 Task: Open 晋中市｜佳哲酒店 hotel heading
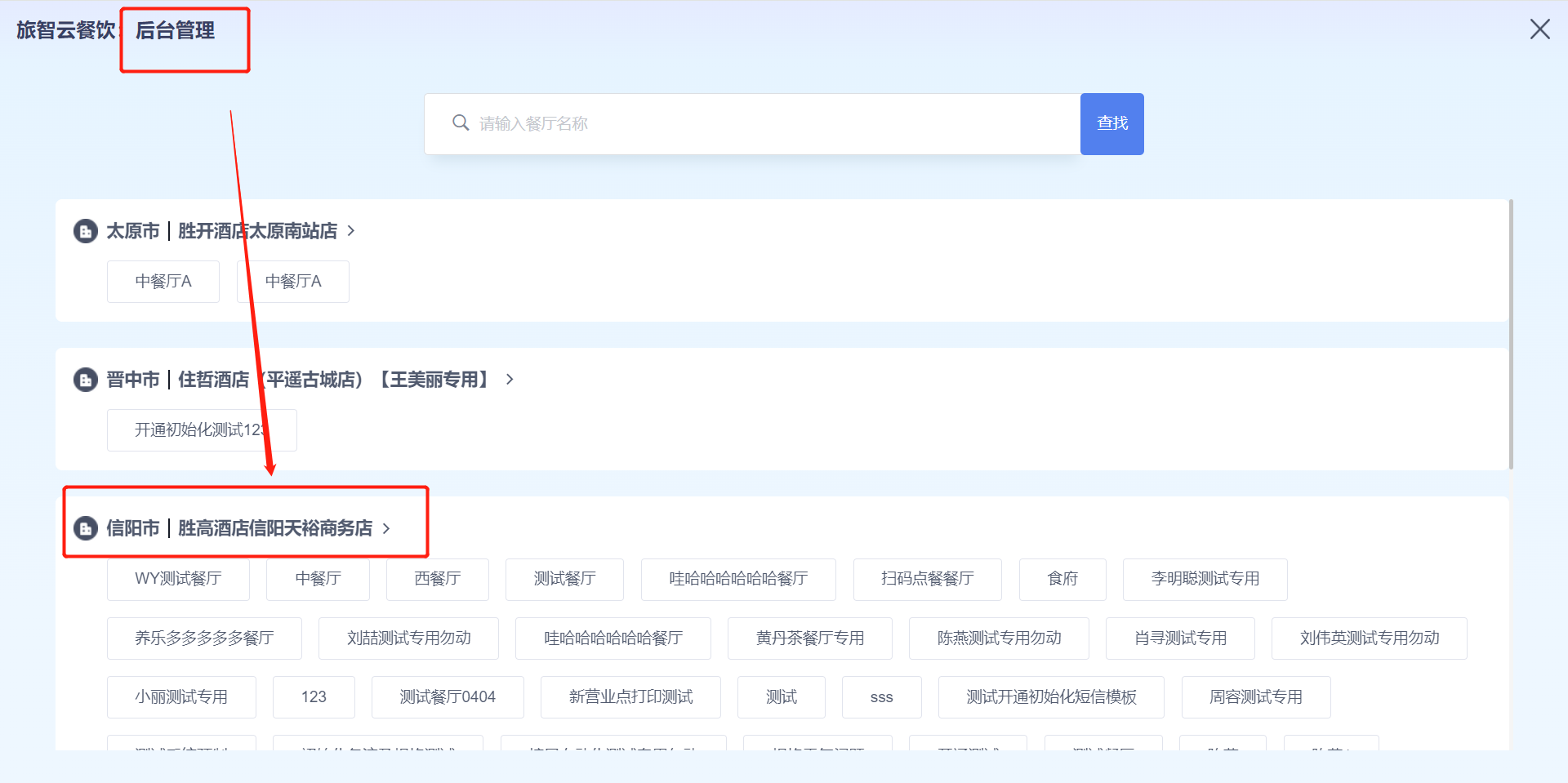[299, 380]
